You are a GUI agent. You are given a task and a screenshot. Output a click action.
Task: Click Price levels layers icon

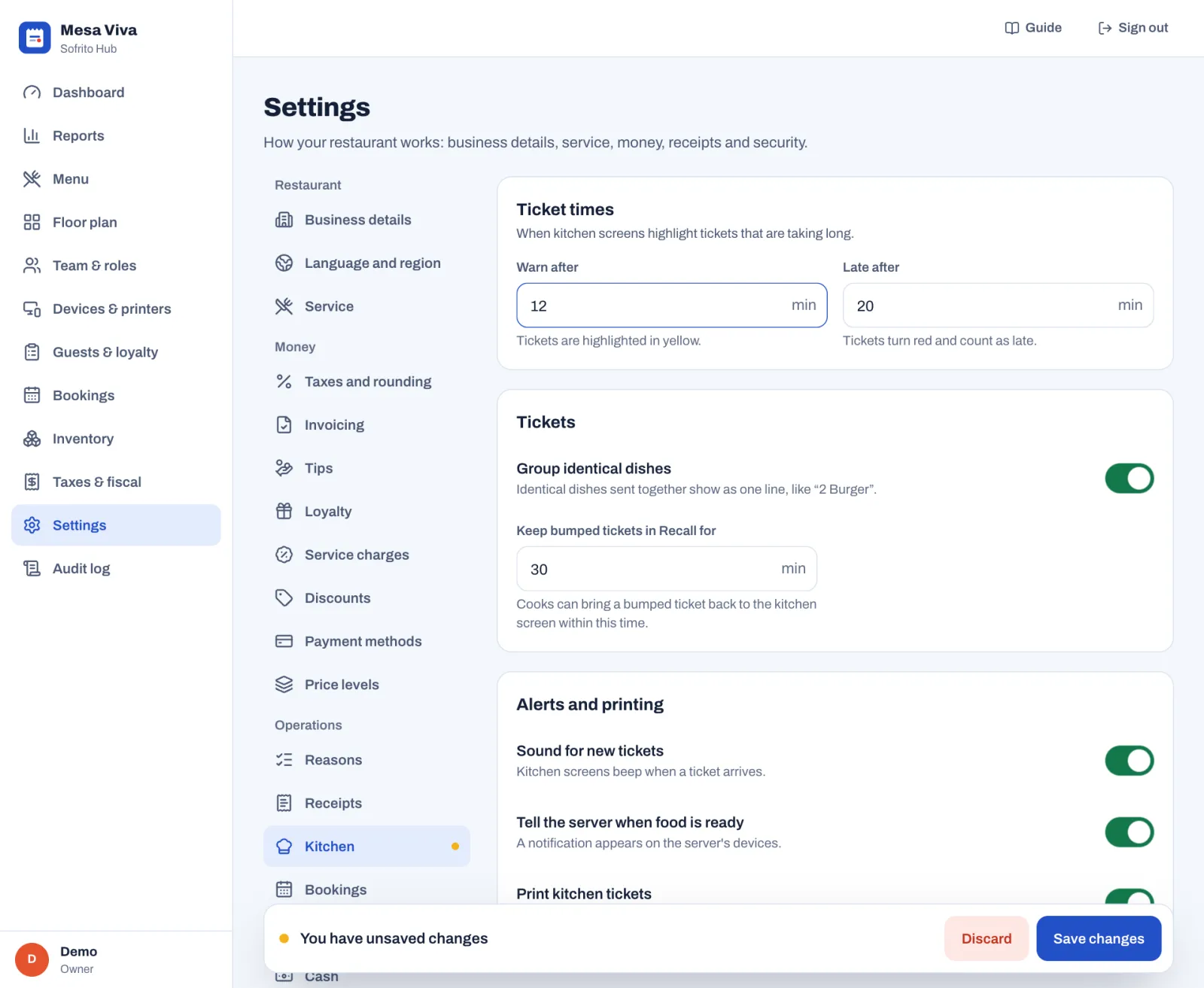(284, 684)
